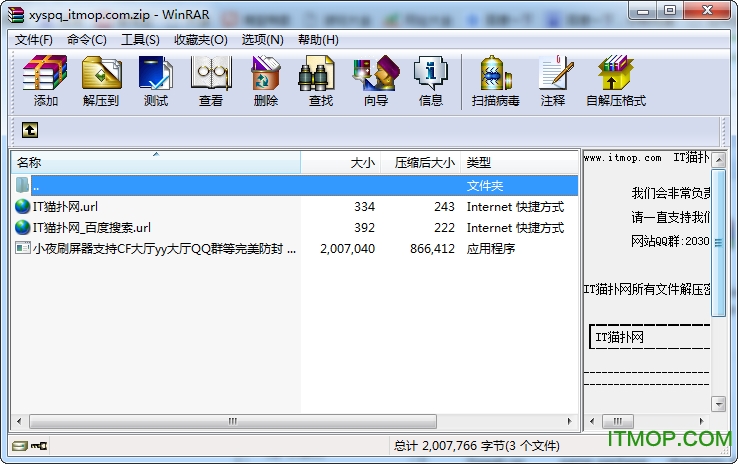Screen dimensions: 738x464
Task: Click the WinRAR title bar app icon
Action: click(x=16, y=15)
